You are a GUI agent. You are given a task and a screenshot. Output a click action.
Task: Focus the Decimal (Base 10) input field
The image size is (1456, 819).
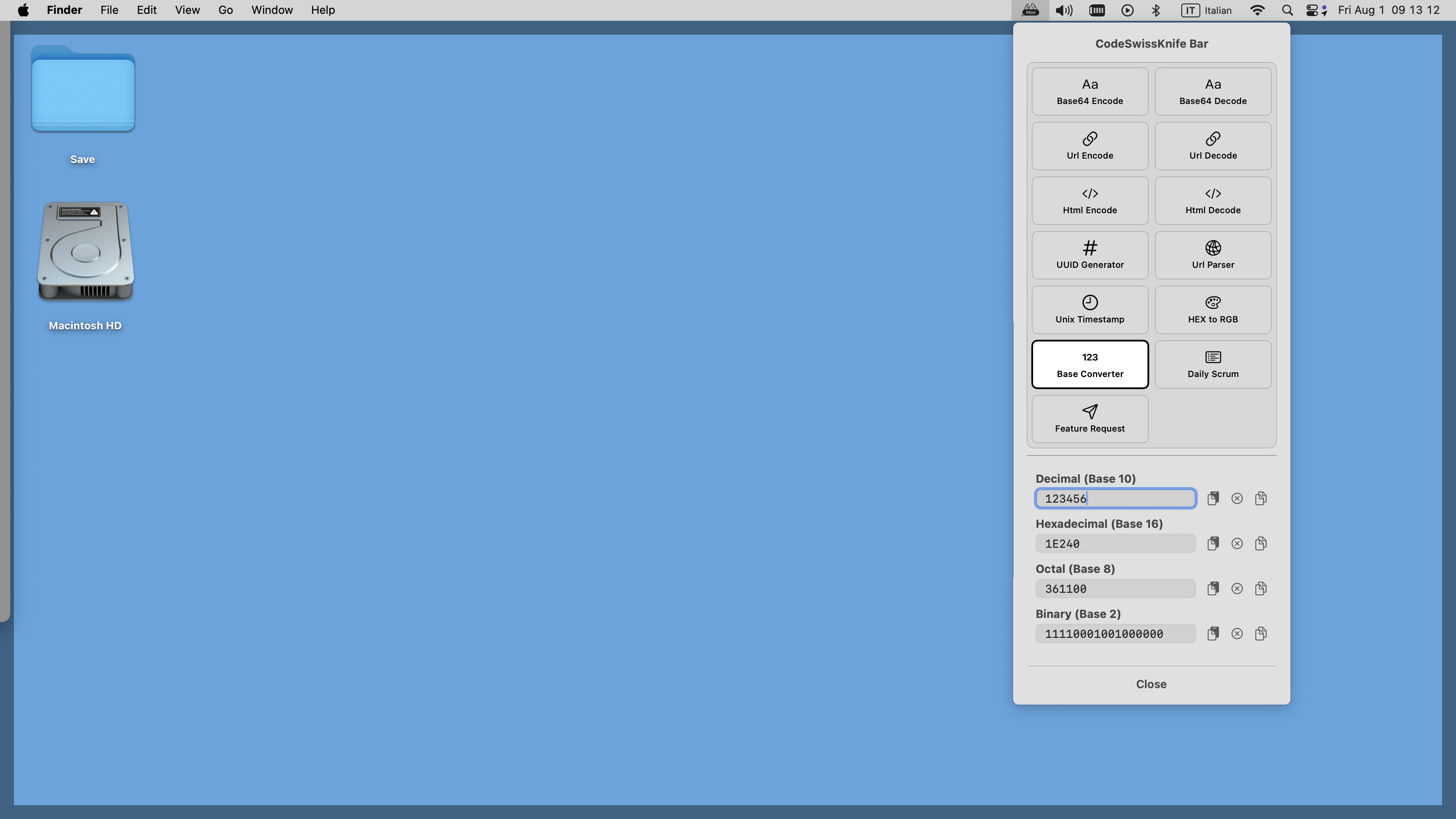(1115, 498)
